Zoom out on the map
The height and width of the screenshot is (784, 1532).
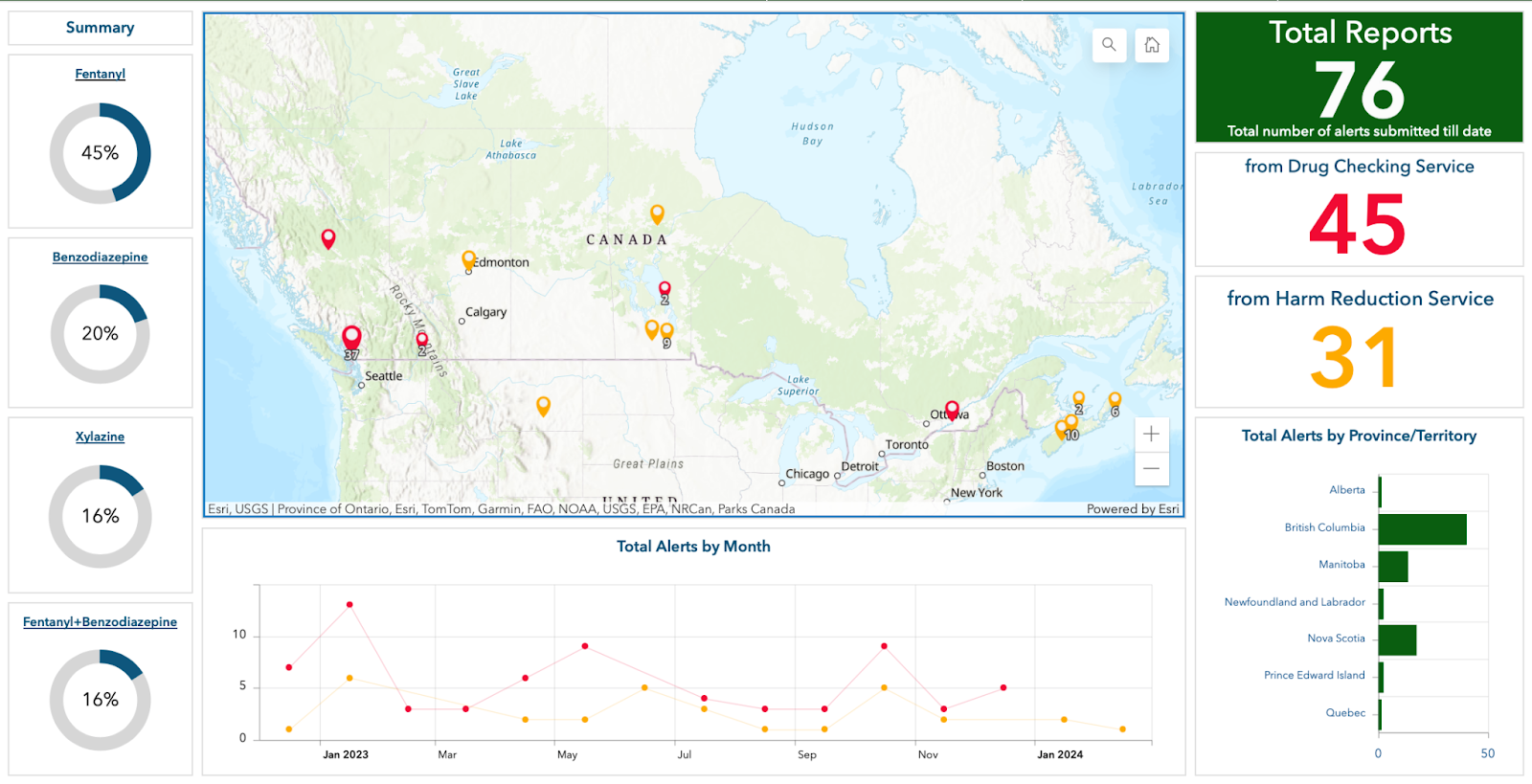click(x=1151, y=469)
